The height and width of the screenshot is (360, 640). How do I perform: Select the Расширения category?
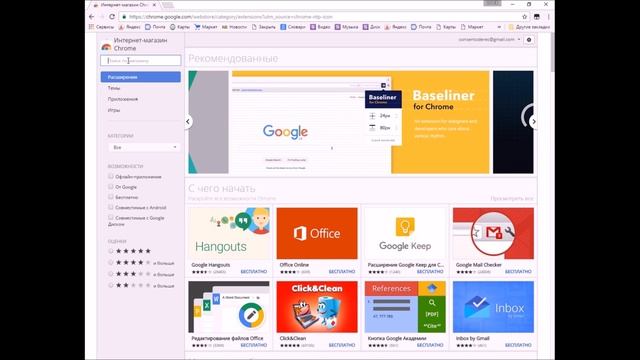(141, 77)
